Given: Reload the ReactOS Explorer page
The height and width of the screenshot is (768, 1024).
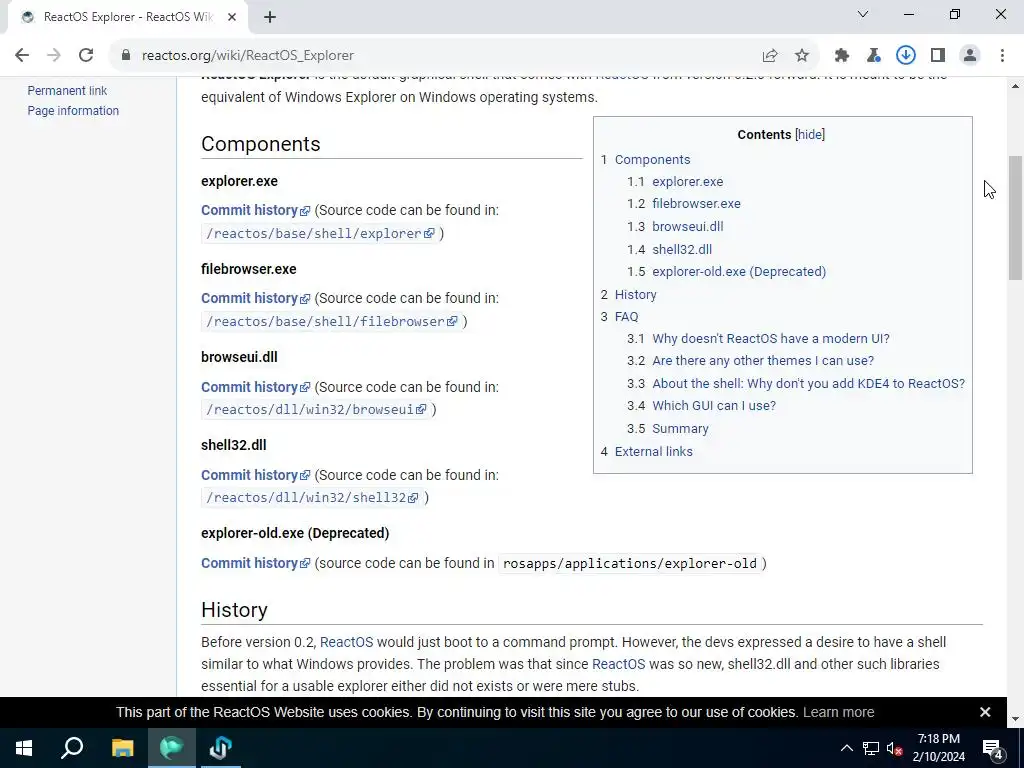Looking at the screenshot, I should (86, 56).
